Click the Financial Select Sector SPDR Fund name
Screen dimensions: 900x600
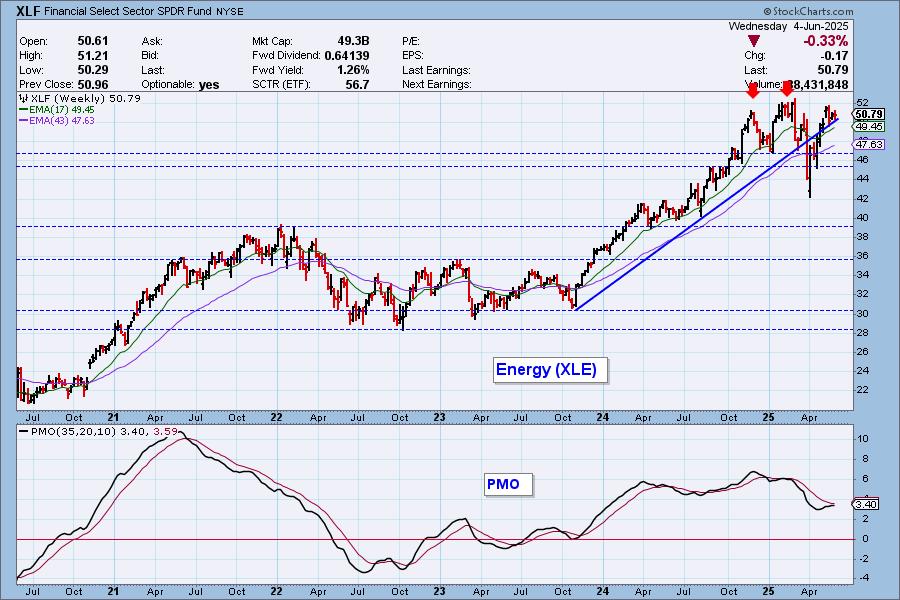128,11
